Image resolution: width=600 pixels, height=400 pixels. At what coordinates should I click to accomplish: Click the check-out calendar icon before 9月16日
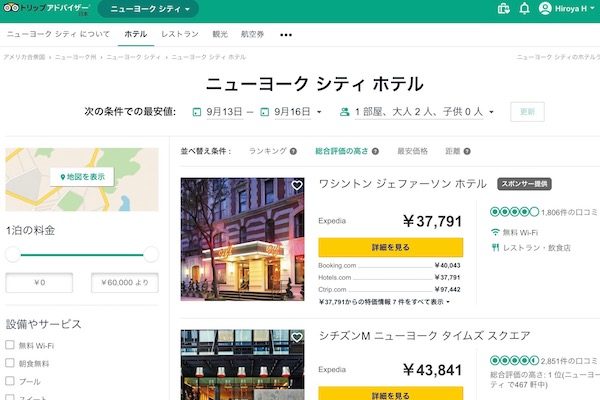point(264,112)
